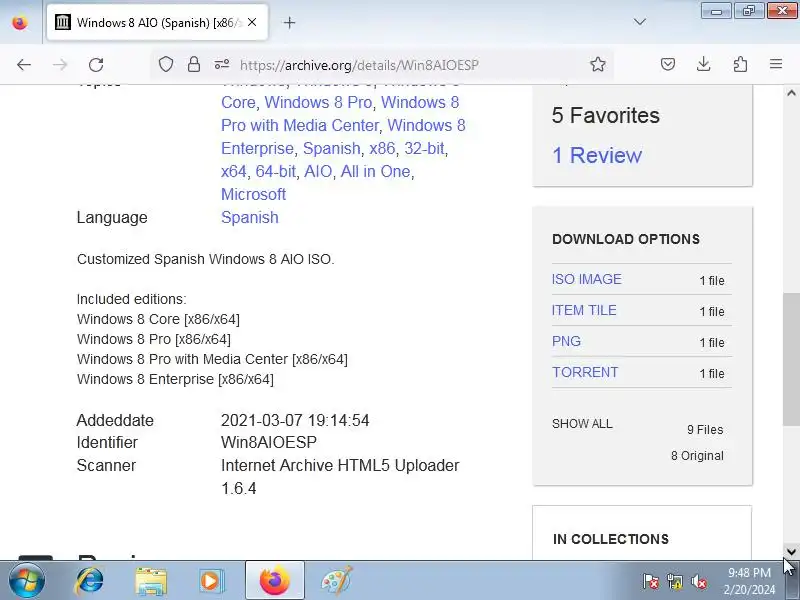Open the taskbar clock and date
800x600 pixels.
pos(749,581)
